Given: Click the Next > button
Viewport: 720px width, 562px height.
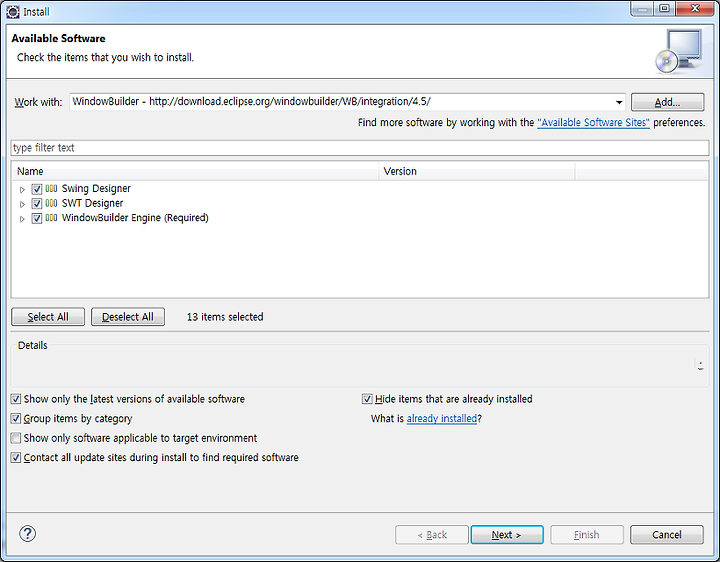Looking at the screenshot, I should coord(507,535).
